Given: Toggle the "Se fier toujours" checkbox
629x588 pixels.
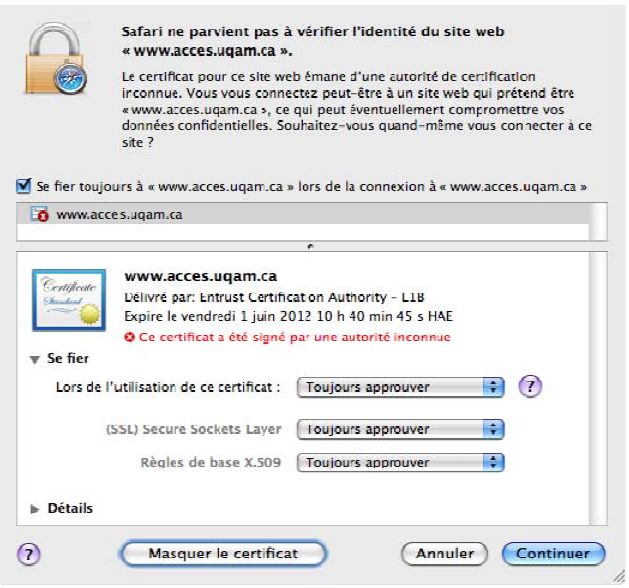Looking at the screenshot, I should point(24,186).
